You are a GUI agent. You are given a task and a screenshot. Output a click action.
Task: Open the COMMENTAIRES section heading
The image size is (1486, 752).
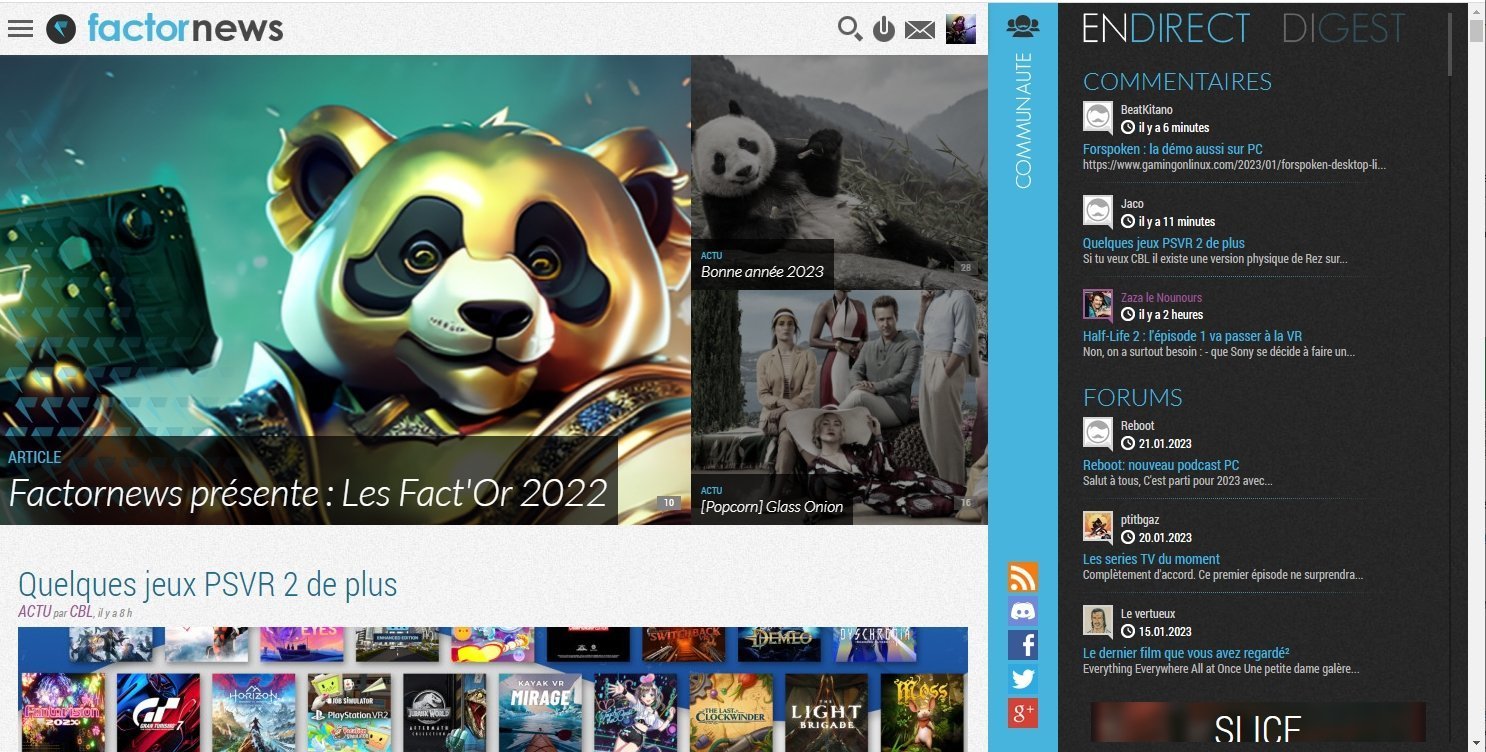pos(1177,81)
